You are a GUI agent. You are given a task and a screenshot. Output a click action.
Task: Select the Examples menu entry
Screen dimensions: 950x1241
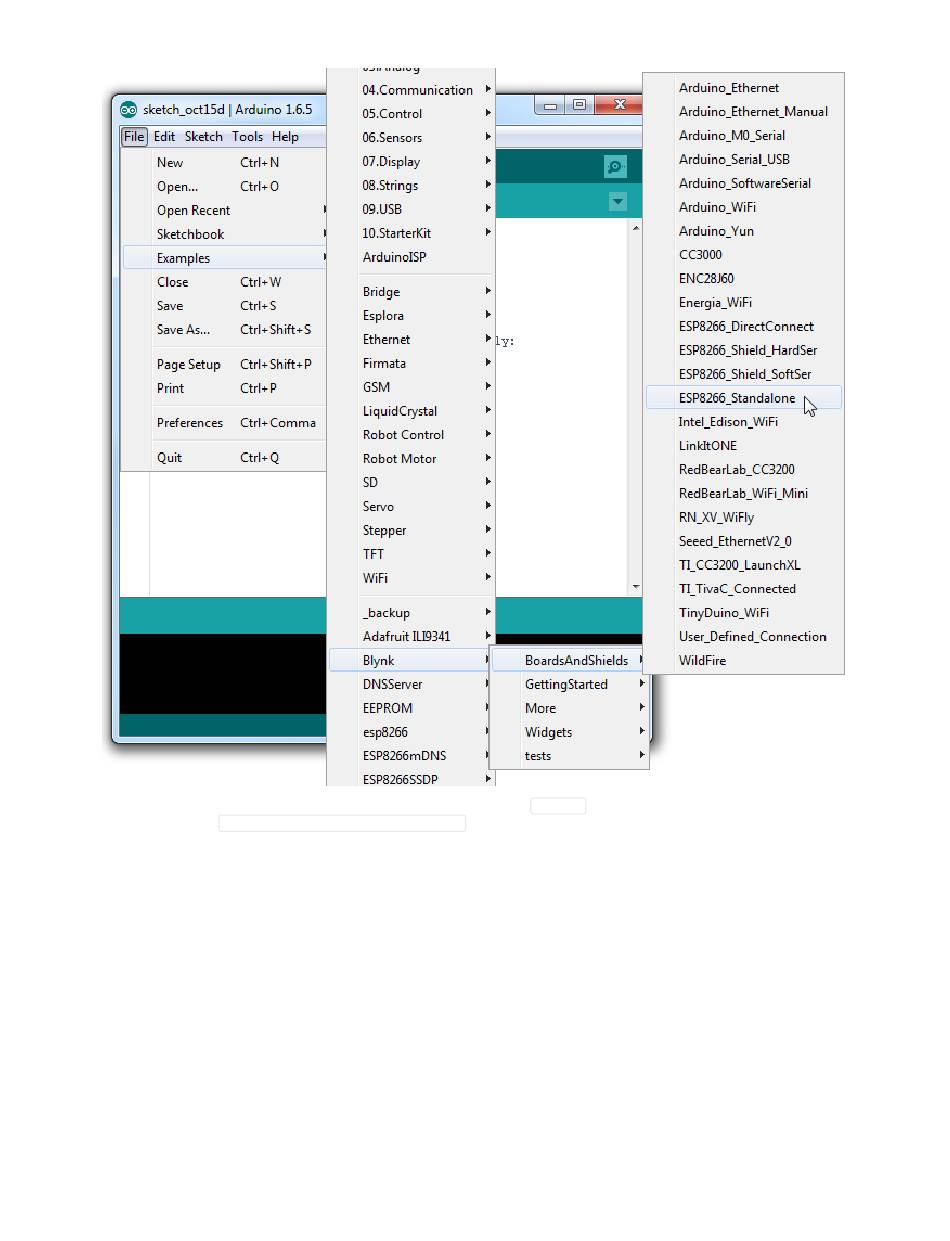click(225, 258)
